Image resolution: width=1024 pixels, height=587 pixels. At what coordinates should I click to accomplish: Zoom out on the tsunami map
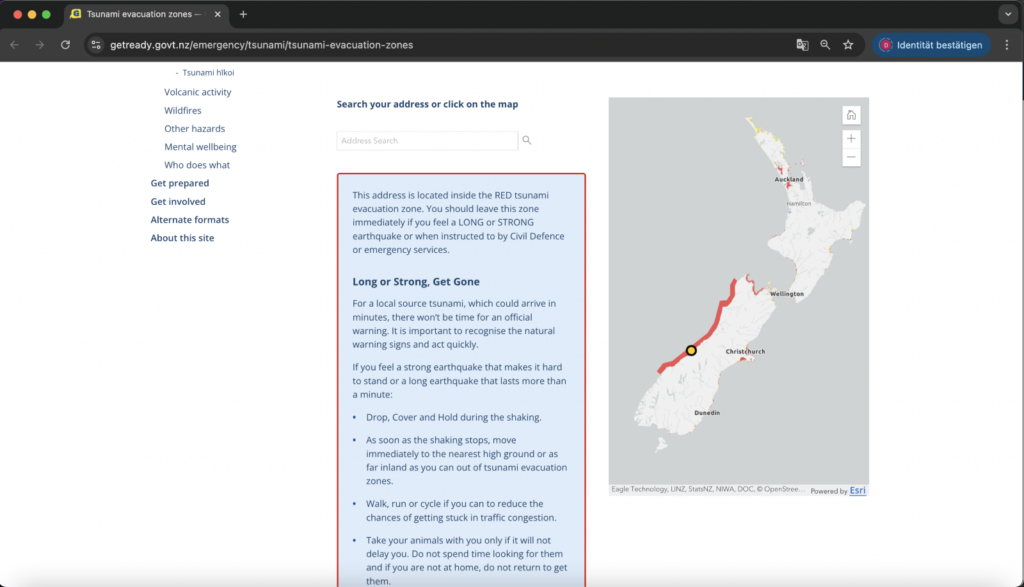851,157
